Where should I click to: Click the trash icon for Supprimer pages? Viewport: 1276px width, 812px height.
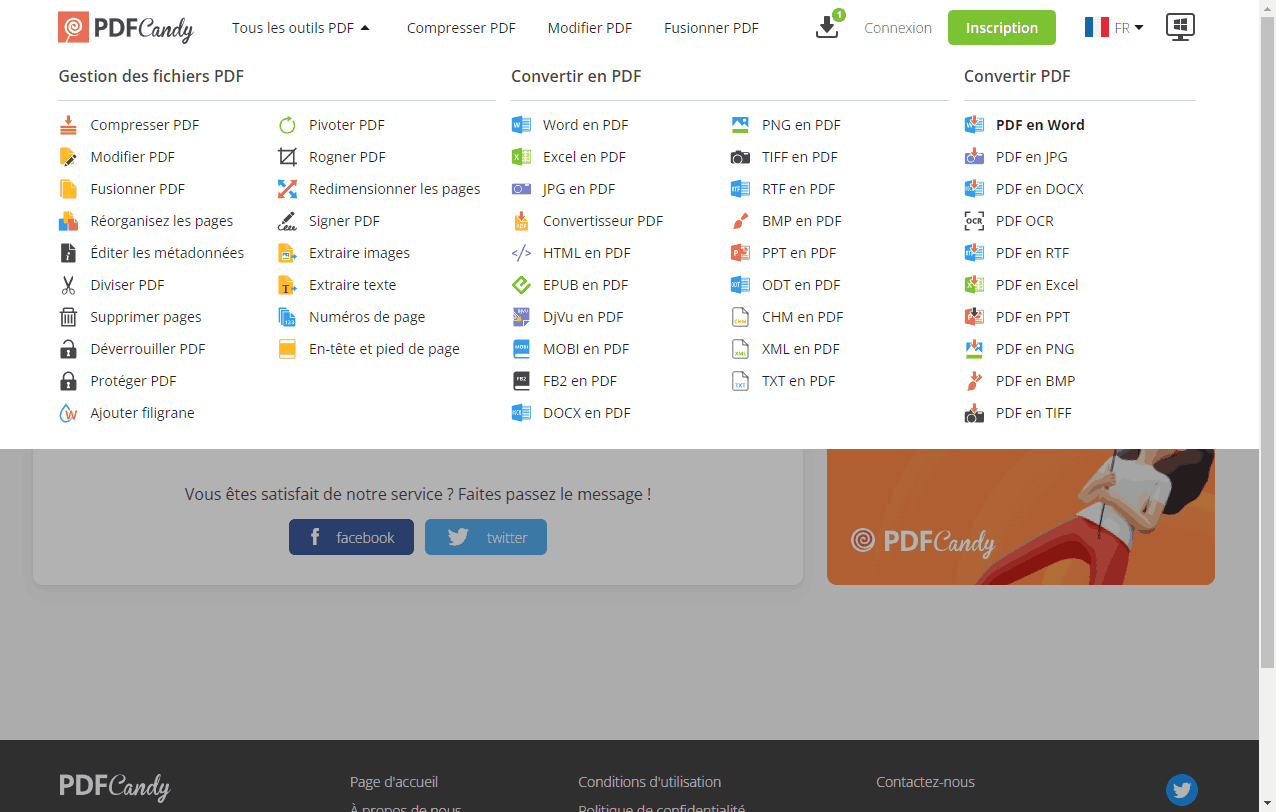coord(68,317)
